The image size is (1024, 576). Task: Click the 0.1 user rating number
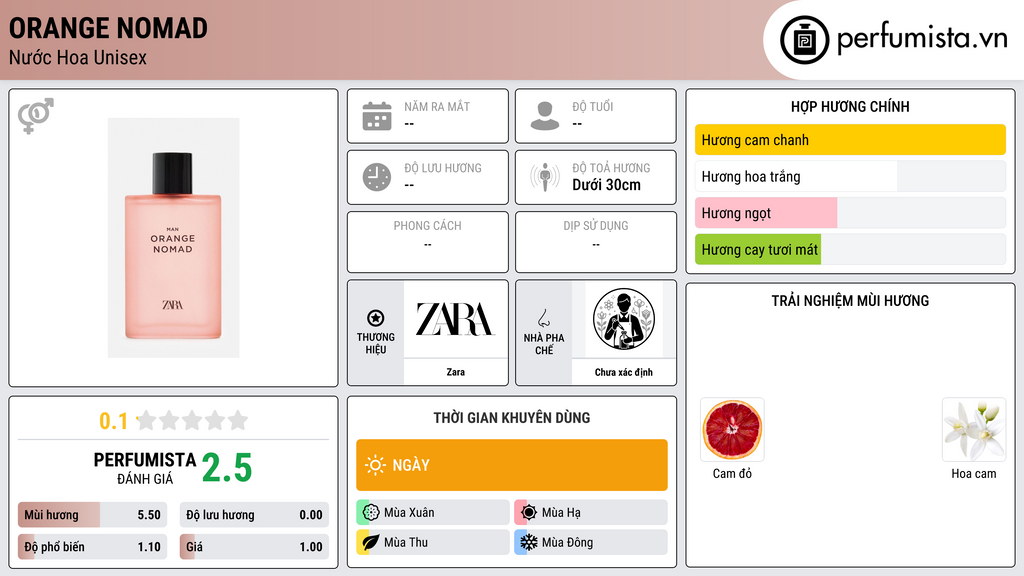(114, 421)
